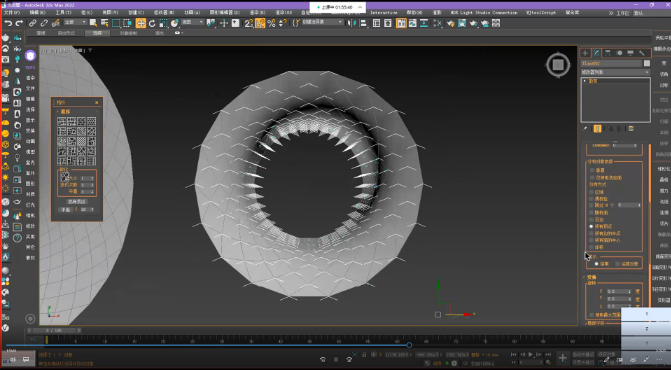The height and width of the screenshot is (370, 671).
Task: Switch to the Utilities wrench command panel tab
Action: click(x=641, y=53)
